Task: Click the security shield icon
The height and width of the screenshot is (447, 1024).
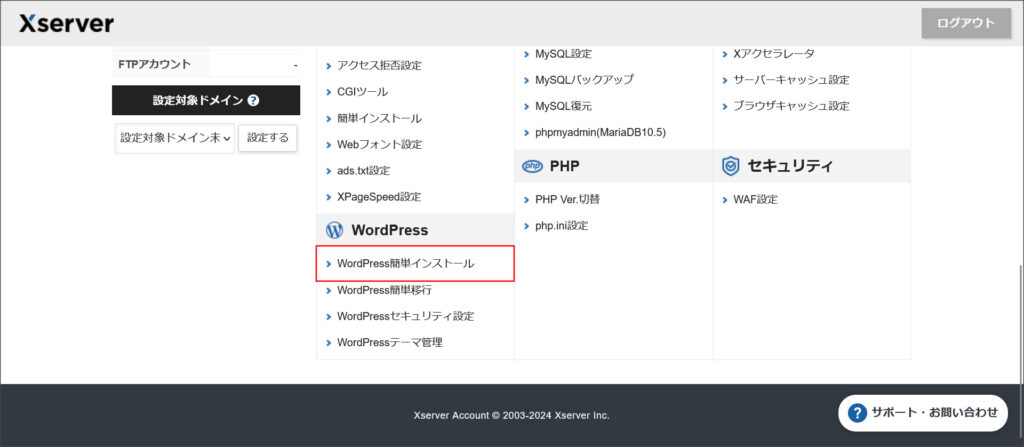Action: point(730,166)
